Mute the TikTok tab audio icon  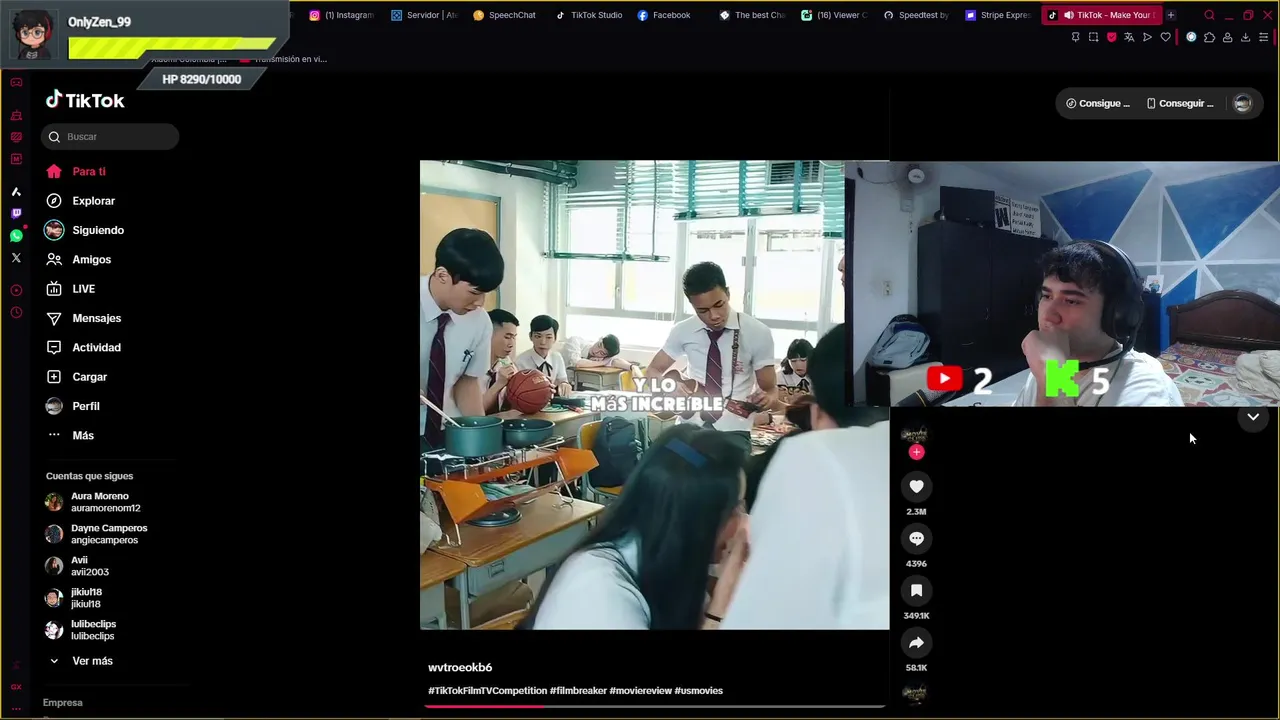[x=1069, y=15]
